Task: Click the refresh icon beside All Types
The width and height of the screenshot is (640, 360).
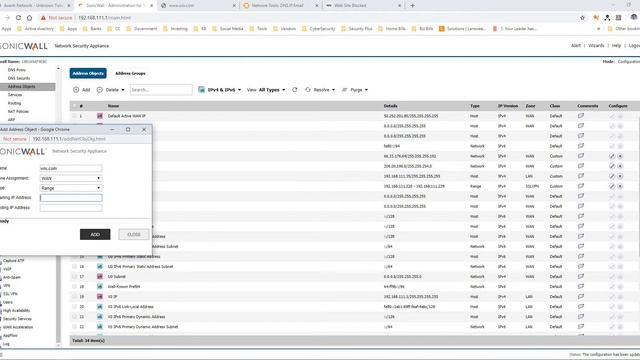Action: [295, 90]
